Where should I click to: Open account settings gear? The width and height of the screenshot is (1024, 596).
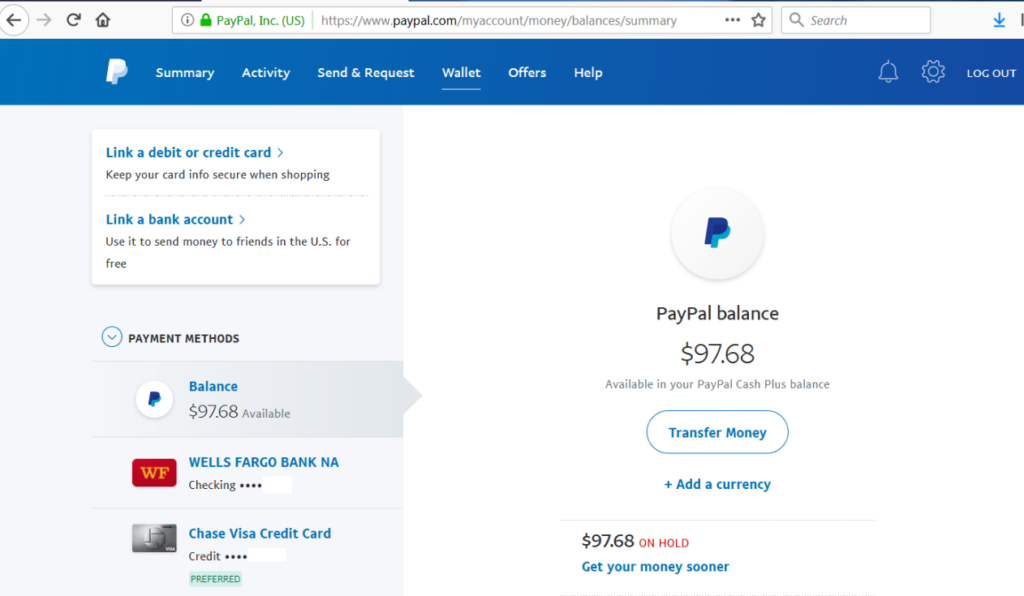[933, 72]
